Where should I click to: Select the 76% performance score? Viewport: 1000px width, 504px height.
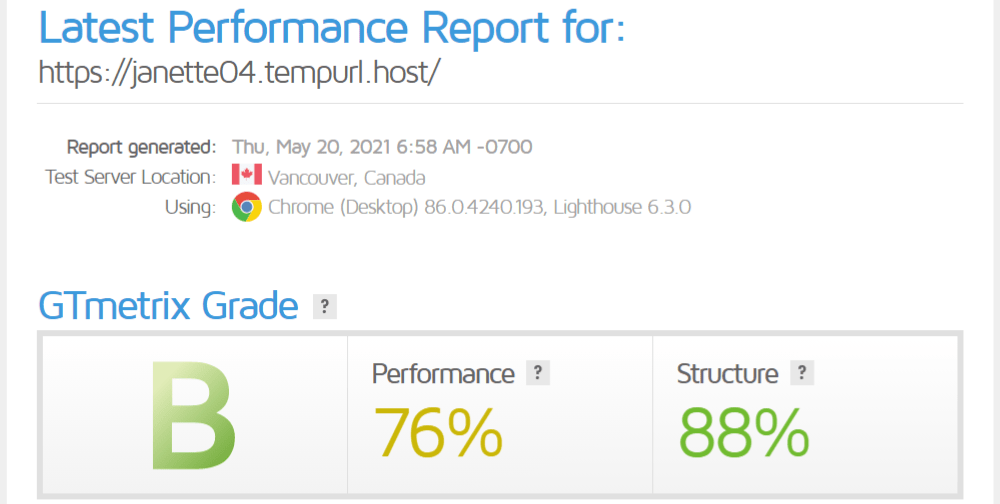[x=438, y=430]
